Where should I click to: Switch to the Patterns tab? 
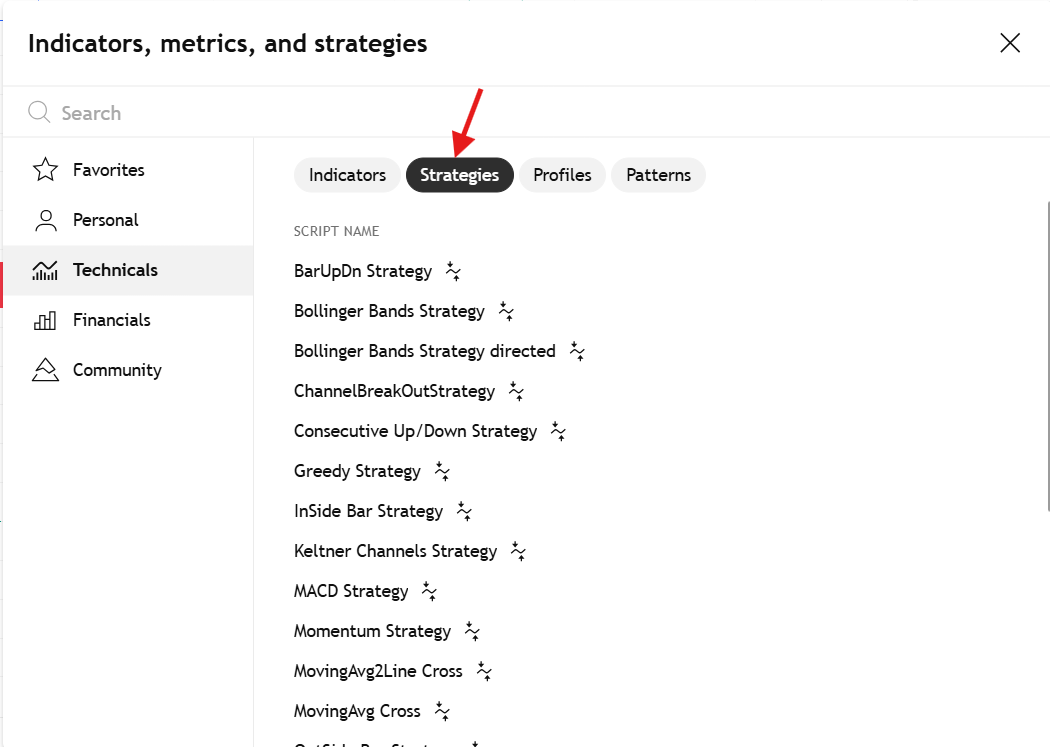click(x=658, y=175)
